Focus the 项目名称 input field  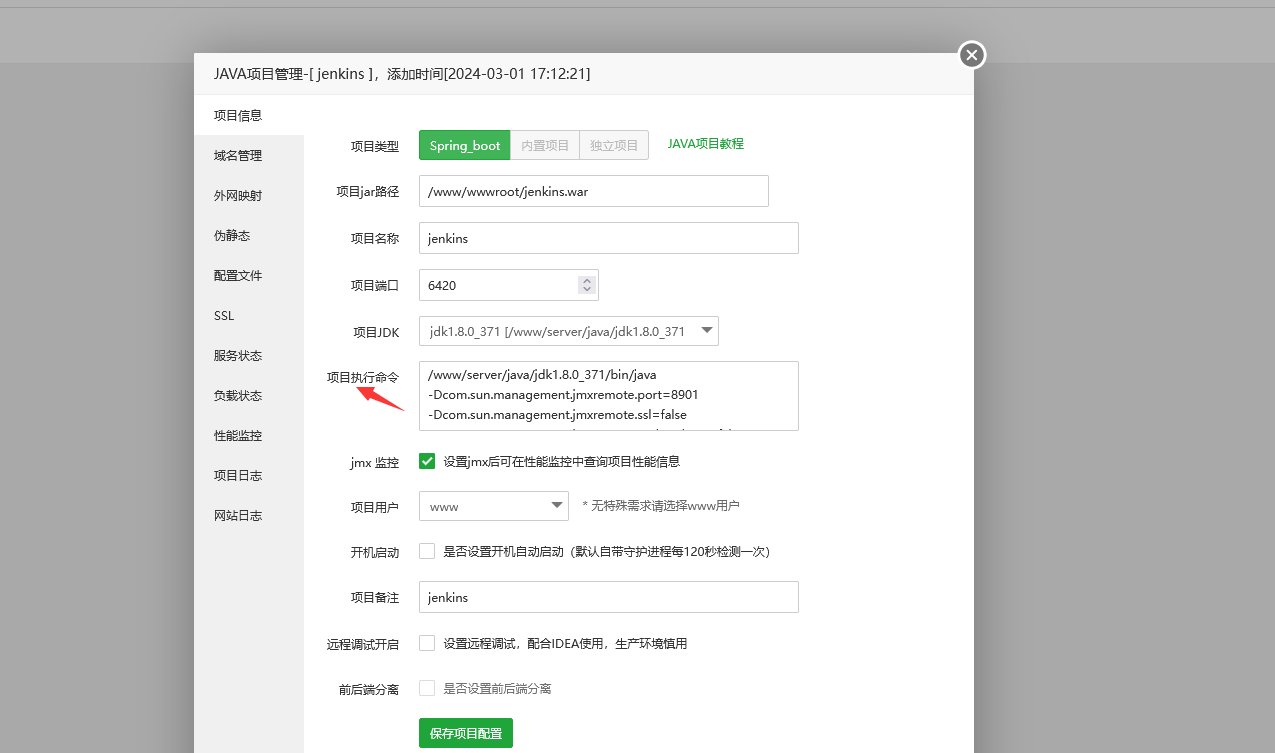609,238
